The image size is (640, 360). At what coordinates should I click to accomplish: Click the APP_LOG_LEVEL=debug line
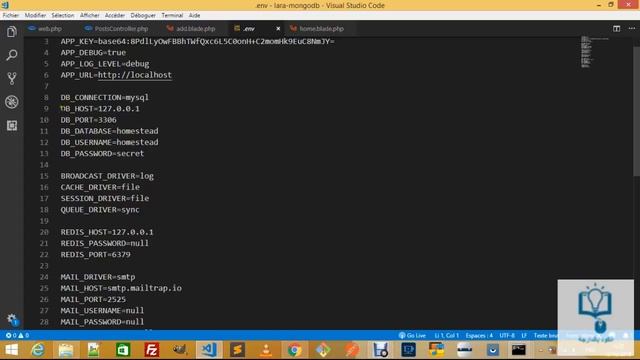coord(105,64)
